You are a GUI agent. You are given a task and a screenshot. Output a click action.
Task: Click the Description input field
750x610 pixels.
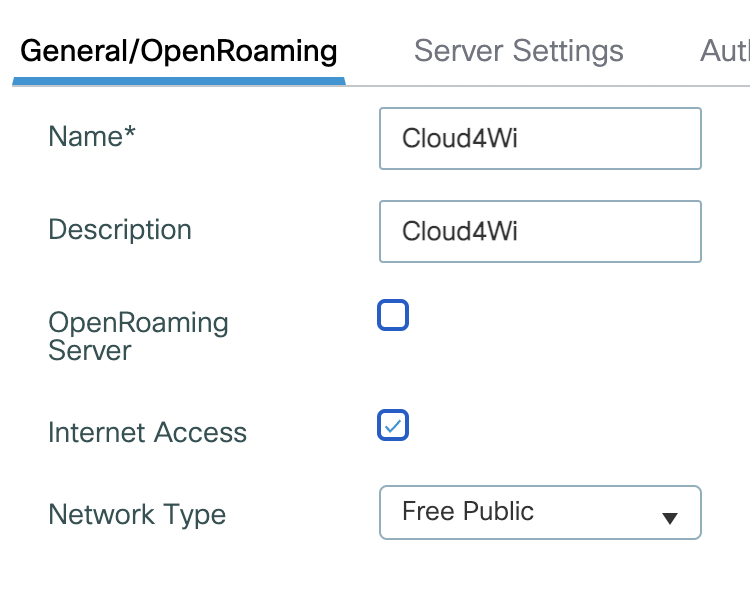point(540,231)
